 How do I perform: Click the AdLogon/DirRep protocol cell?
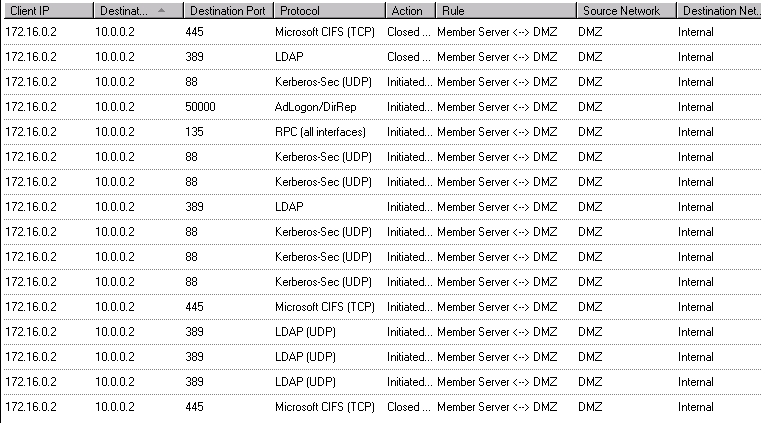[317, 107]
